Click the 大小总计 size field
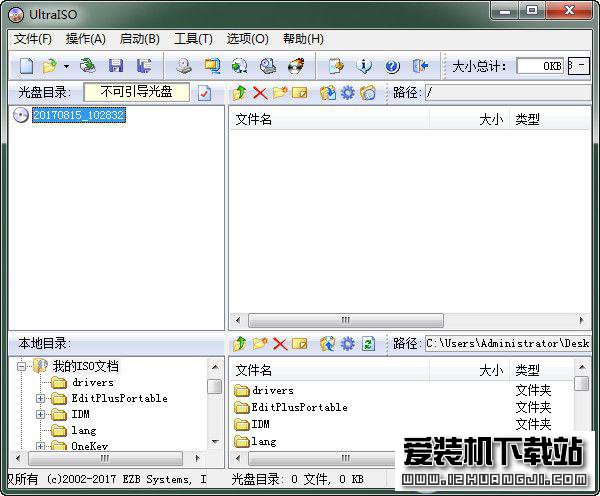Screen dimensions: 600x496 [x=540, y=66]
